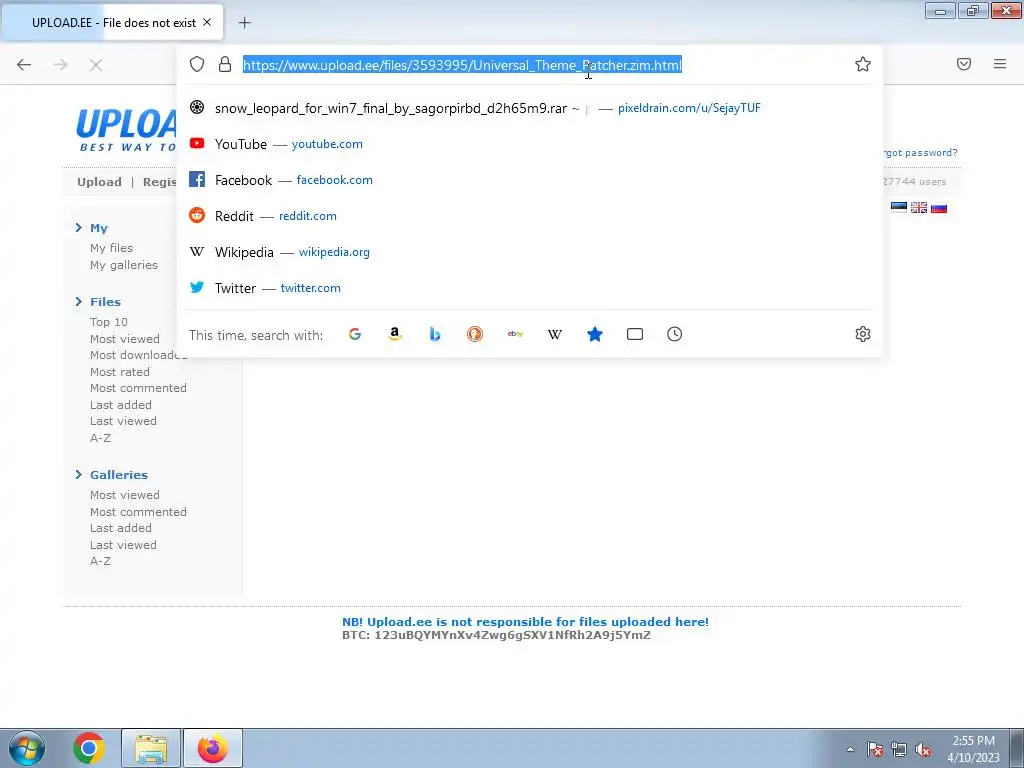This screenshot has height=768, width=1024.
Task: Open the tracking protection shield icon
Action: [x=197, y=64]
